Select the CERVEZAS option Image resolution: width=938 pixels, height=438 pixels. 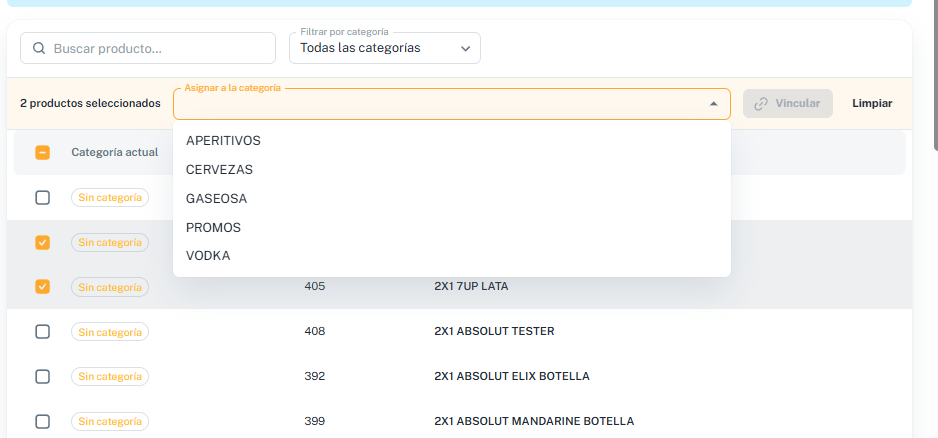[452, 170]
